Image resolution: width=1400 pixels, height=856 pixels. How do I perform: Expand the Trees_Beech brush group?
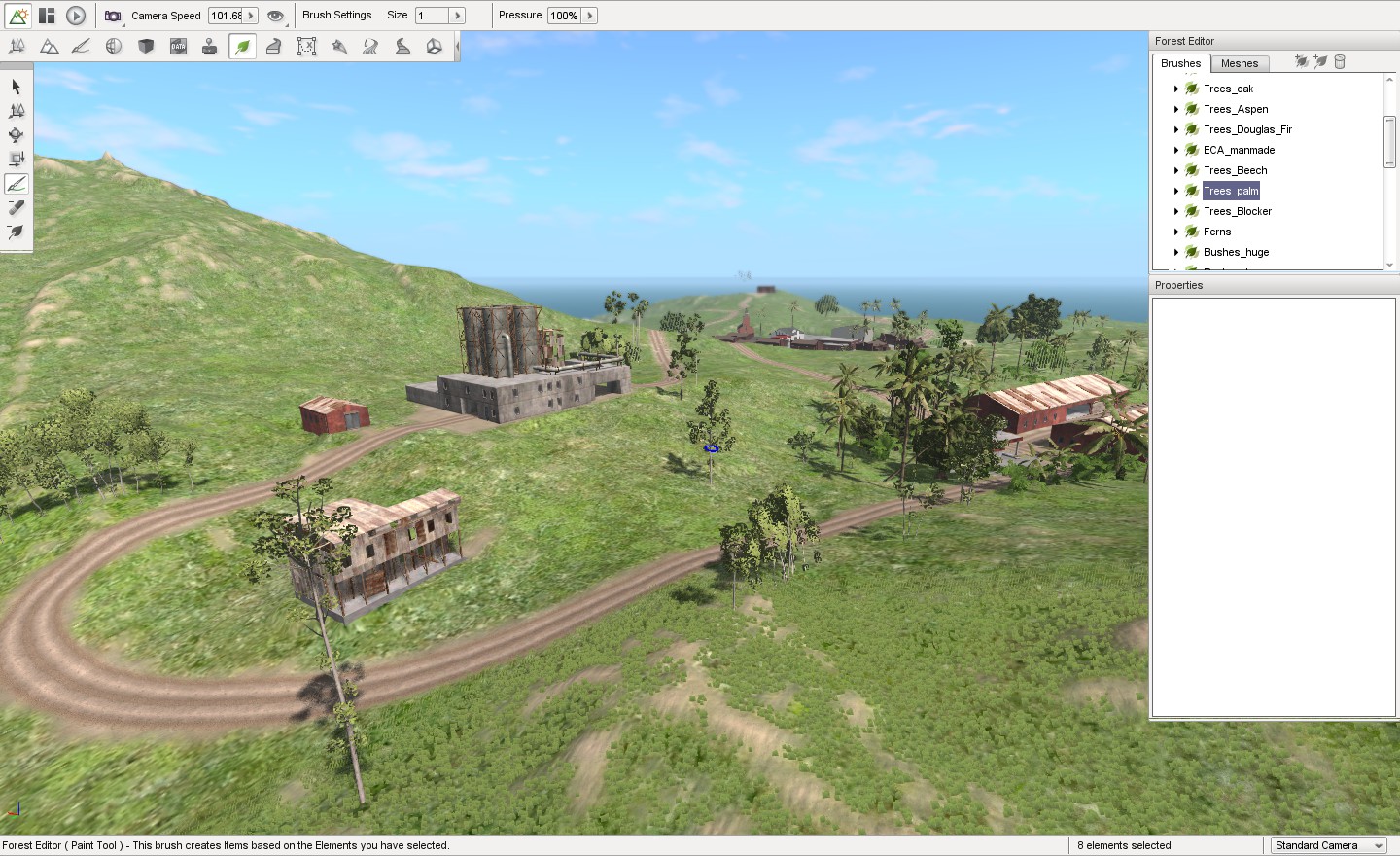tap(1176, 170)
